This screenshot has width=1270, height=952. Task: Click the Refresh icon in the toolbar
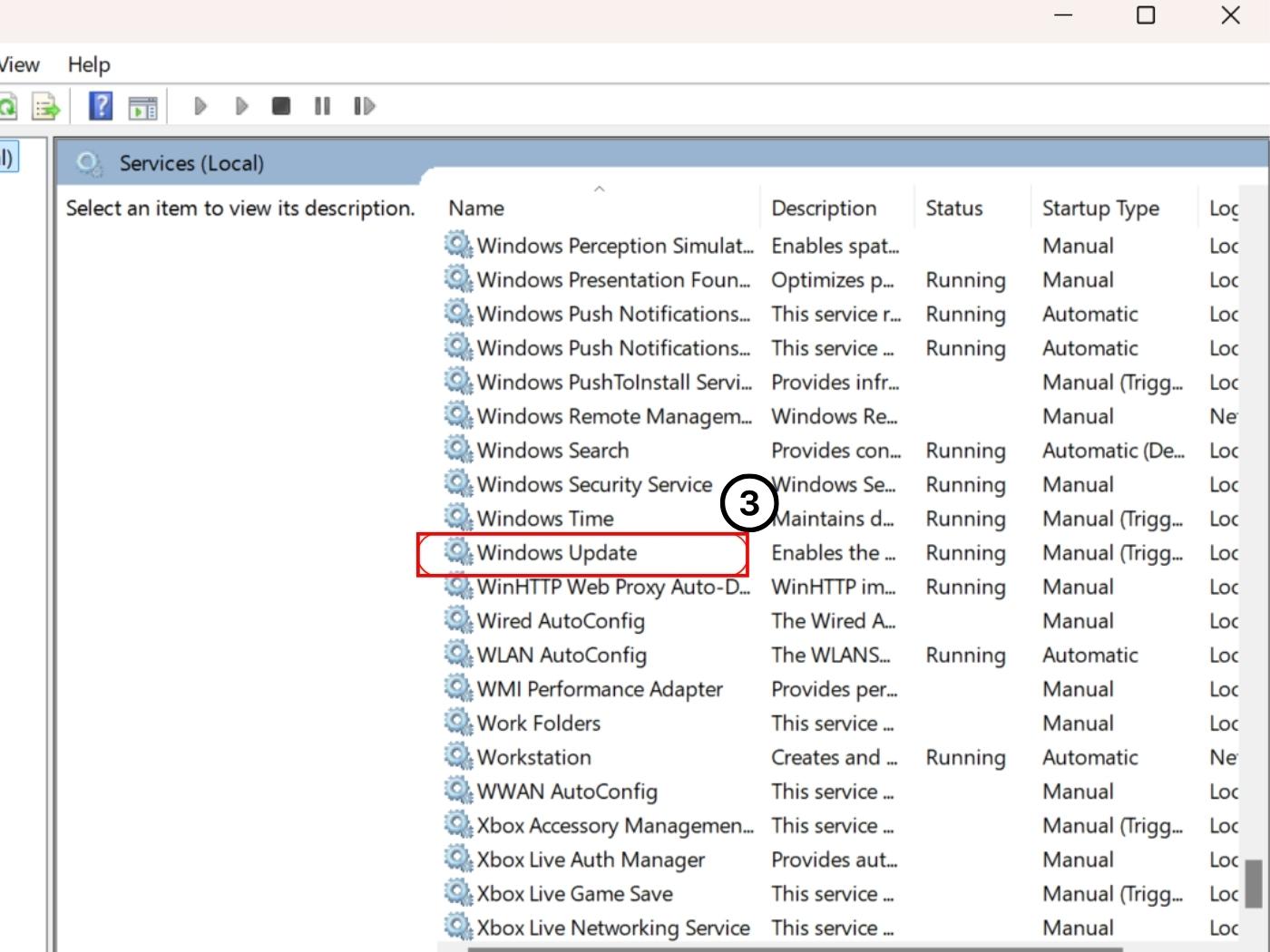[x=8, y=107]
